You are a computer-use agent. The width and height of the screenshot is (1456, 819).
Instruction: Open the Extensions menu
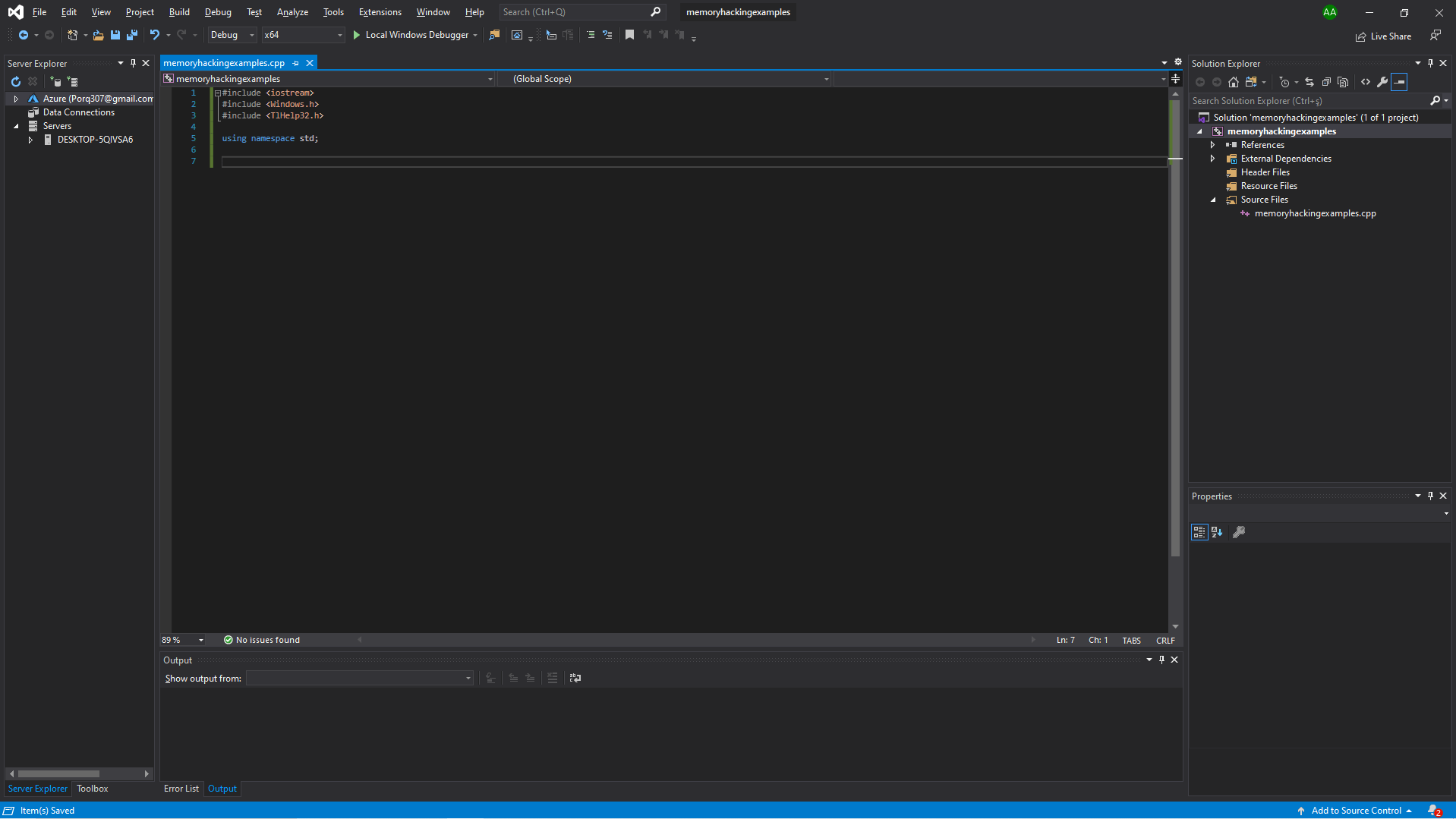coord(380,12)
